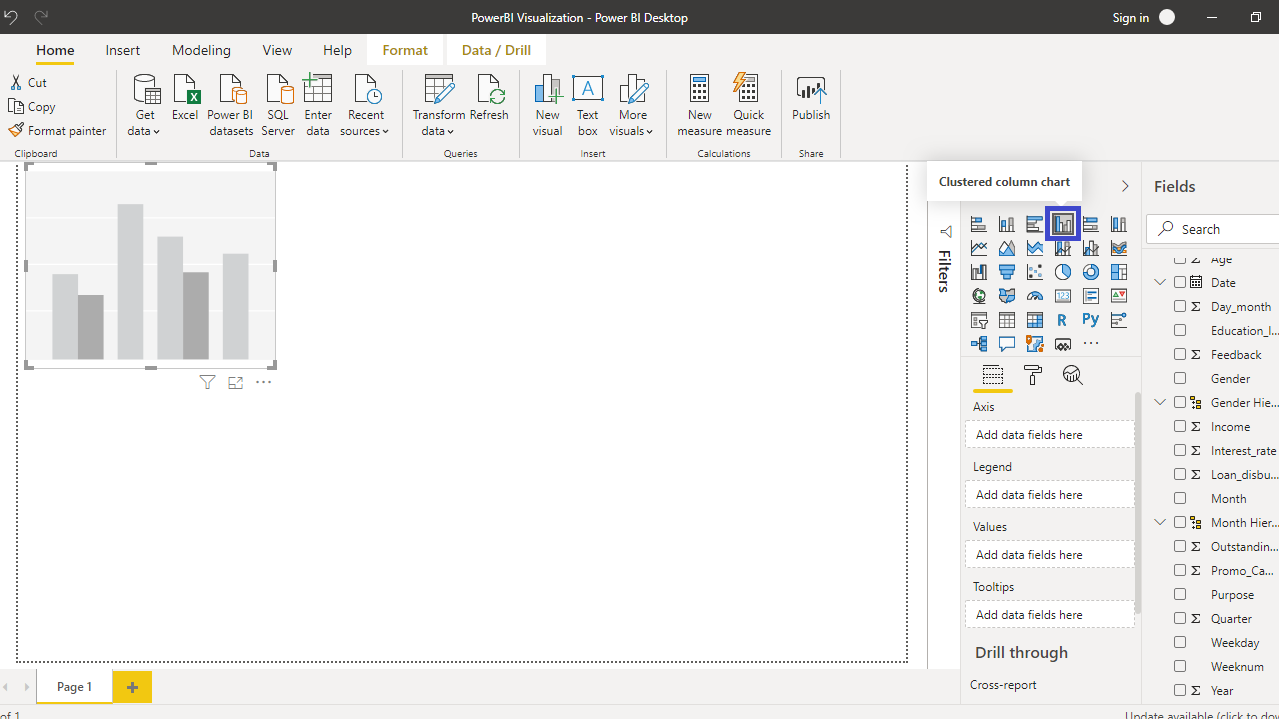Select the Waterfall chart visual

click(979, 272)
